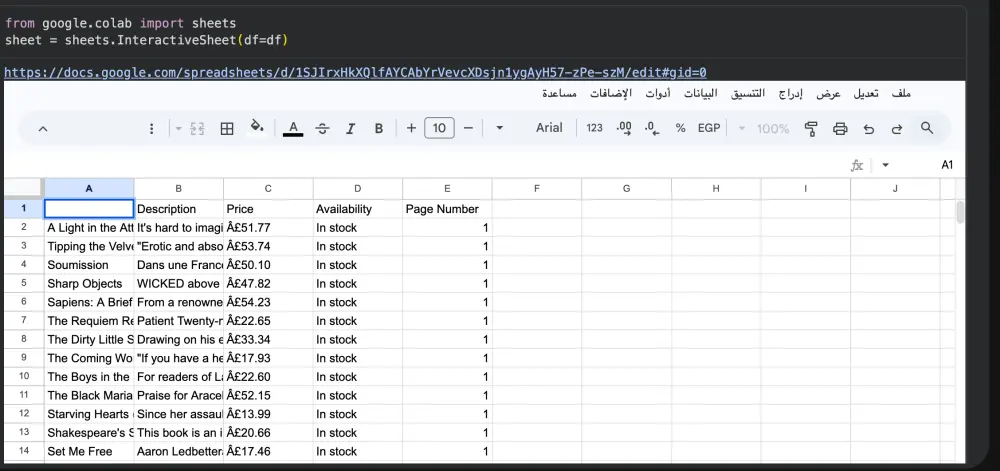
Task: Click the select-all corner box
Action: [24, 189]
